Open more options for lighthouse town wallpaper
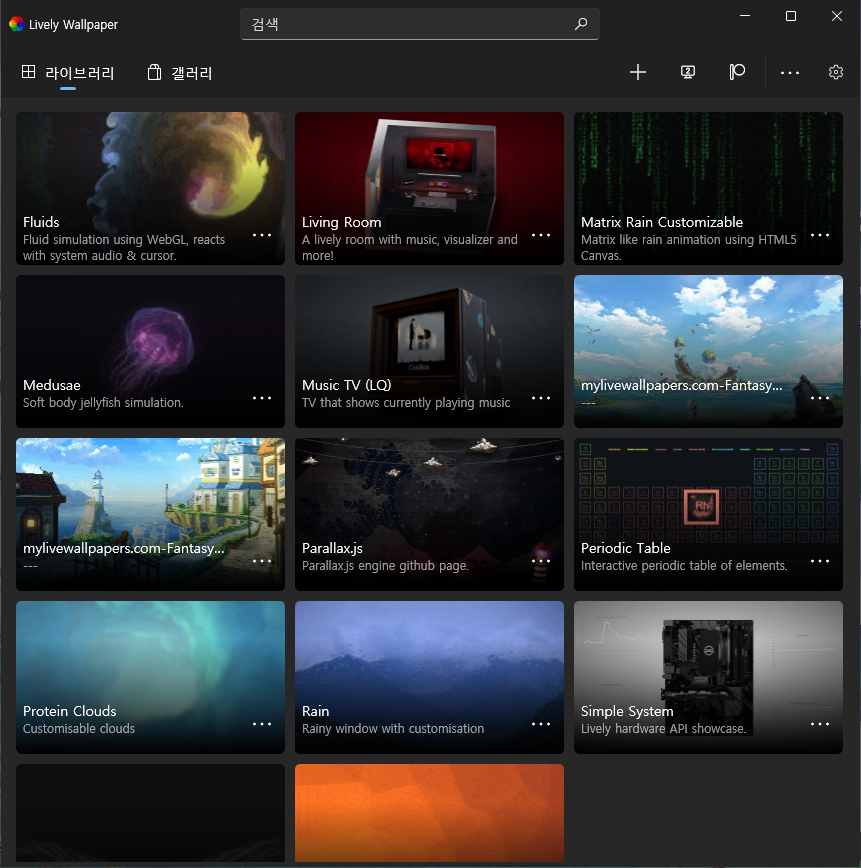The height and width of the screenshot is (868, 861). 262,561
